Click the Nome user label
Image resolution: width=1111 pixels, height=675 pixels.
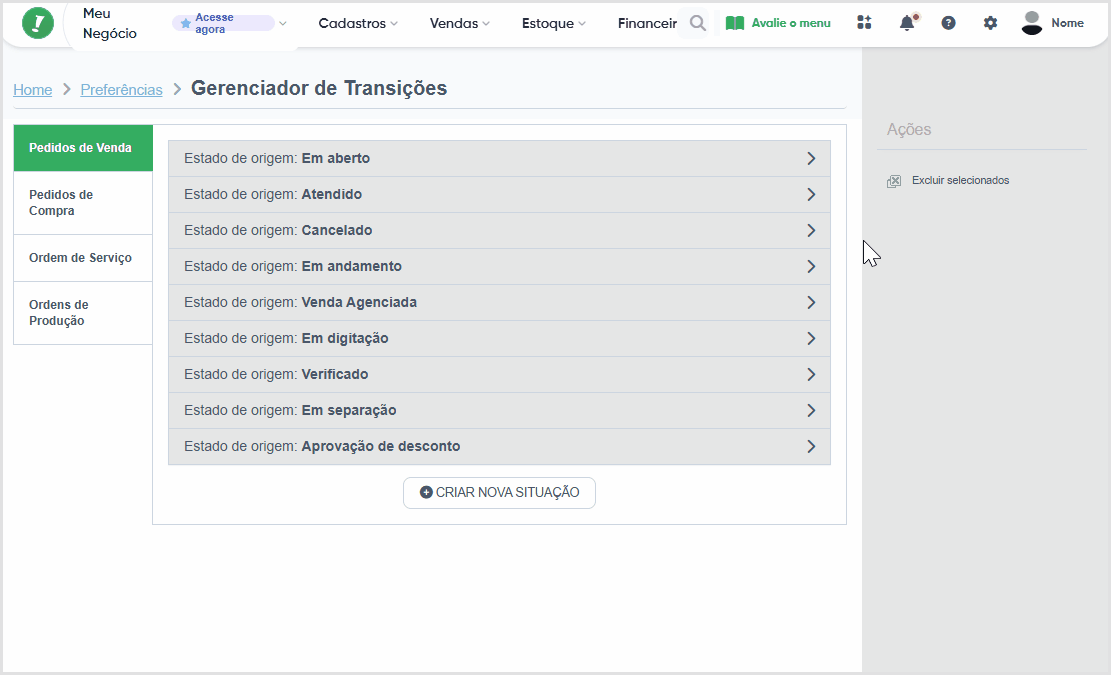tap(1067, 23)
